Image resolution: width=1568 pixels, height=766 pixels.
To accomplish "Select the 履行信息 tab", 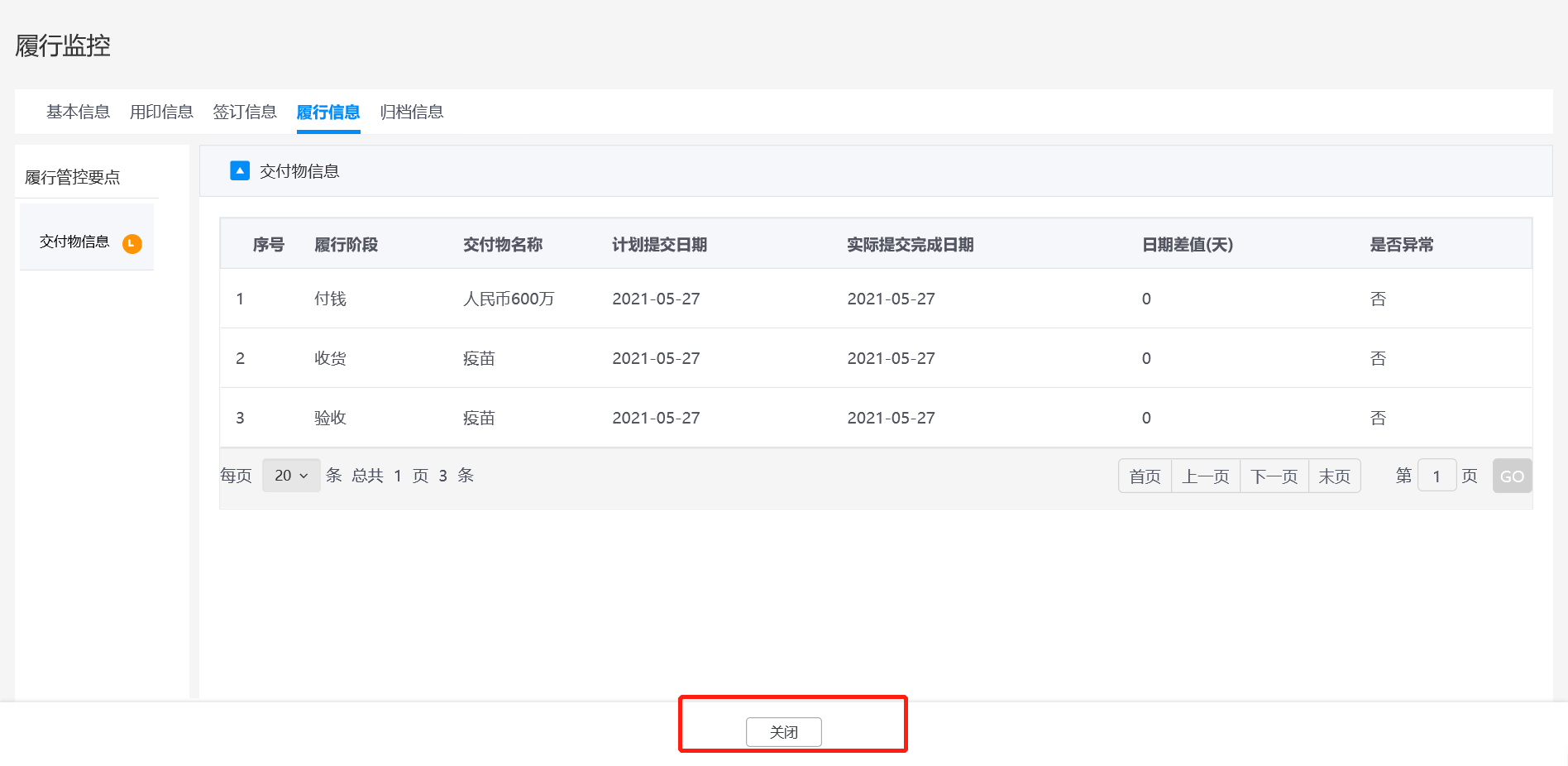I will pyautogui.click(x=328, y=112).
